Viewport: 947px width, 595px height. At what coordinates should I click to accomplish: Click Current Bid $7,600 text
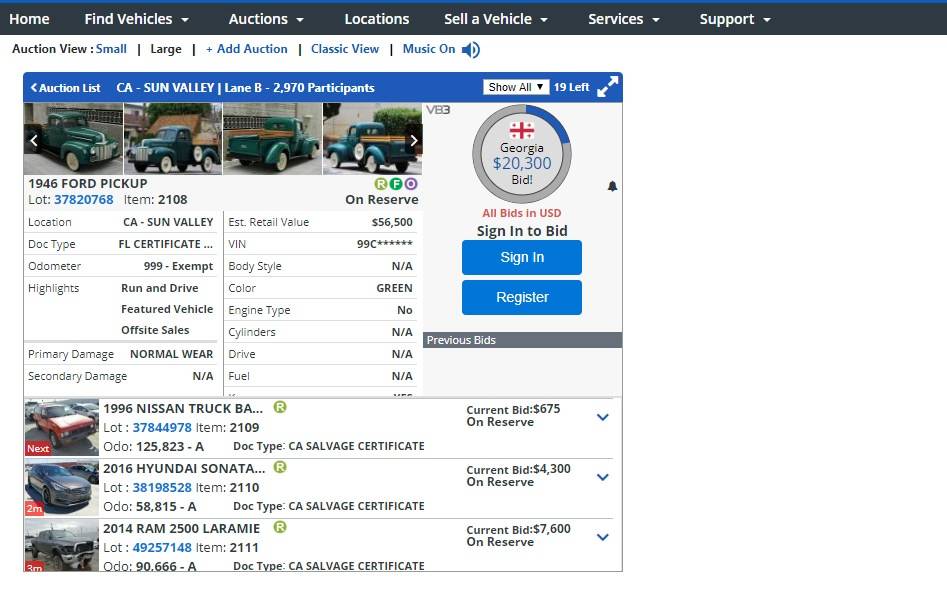[x=518, y=529]
